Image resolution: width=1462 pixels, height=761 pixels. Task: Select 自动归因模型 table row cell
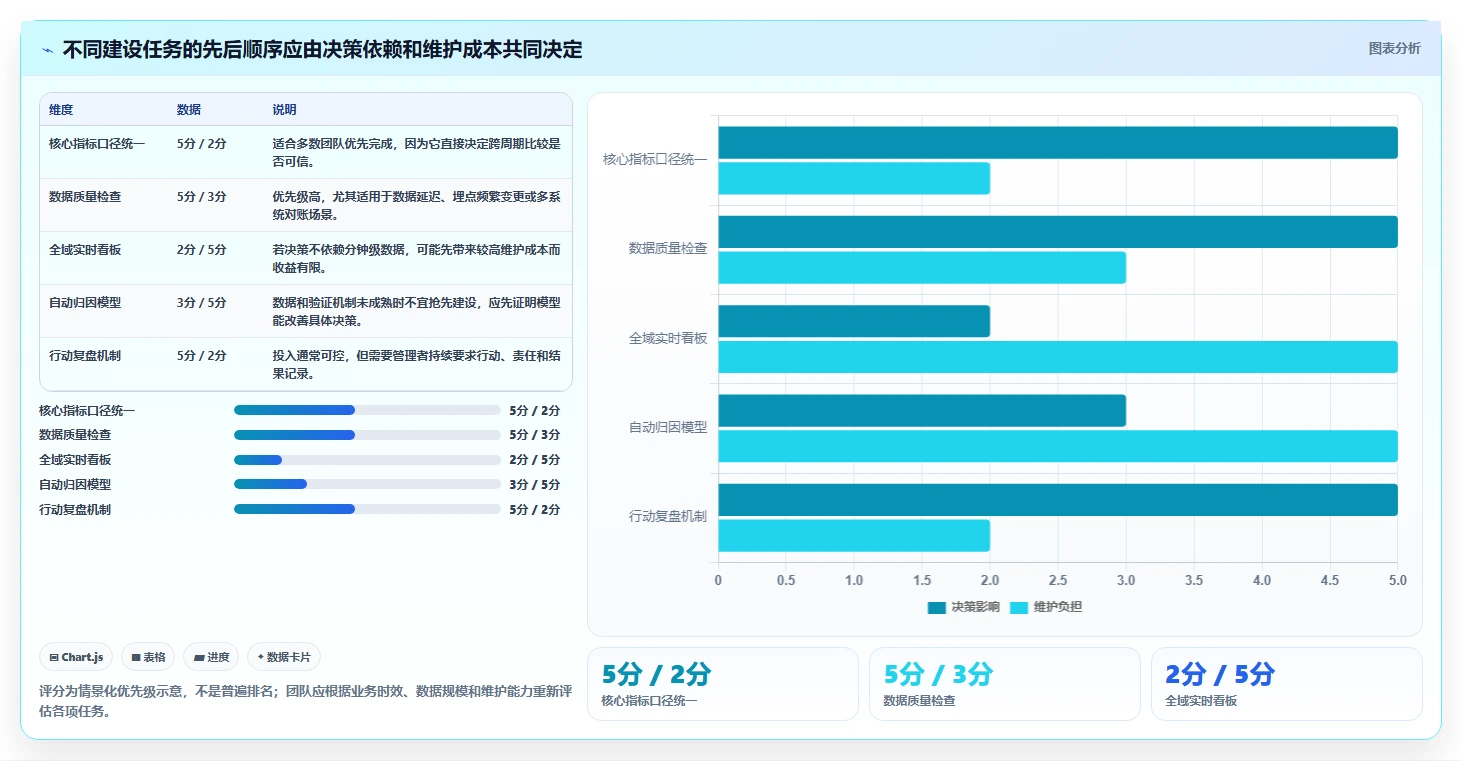pyautogui.click(x=85, y=303)
